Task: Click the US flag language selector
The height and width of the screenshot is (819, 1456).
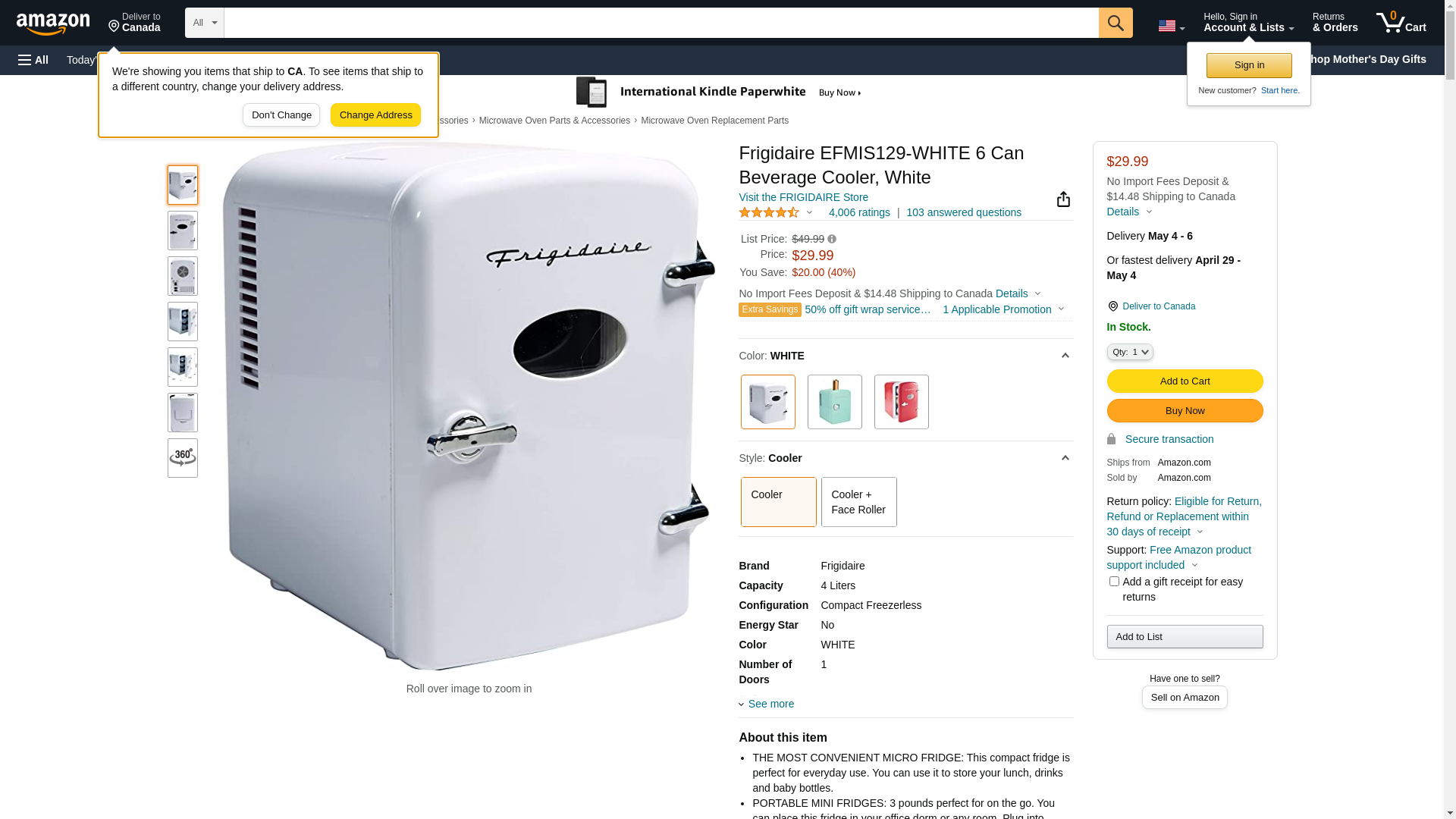Action: (1171, 26)
